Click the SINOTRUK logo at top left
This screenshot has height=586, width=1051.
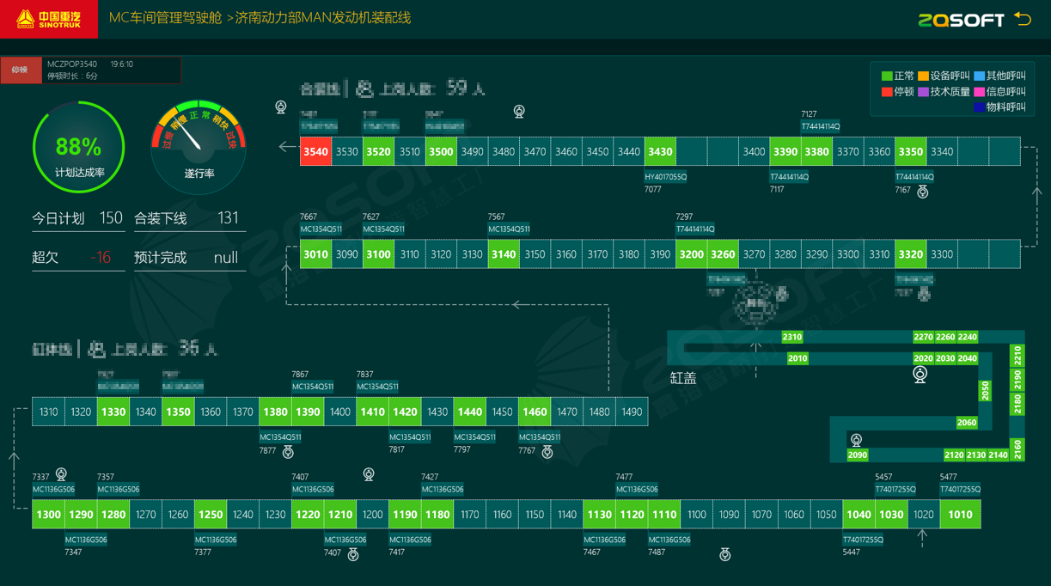tap(49, 18)
